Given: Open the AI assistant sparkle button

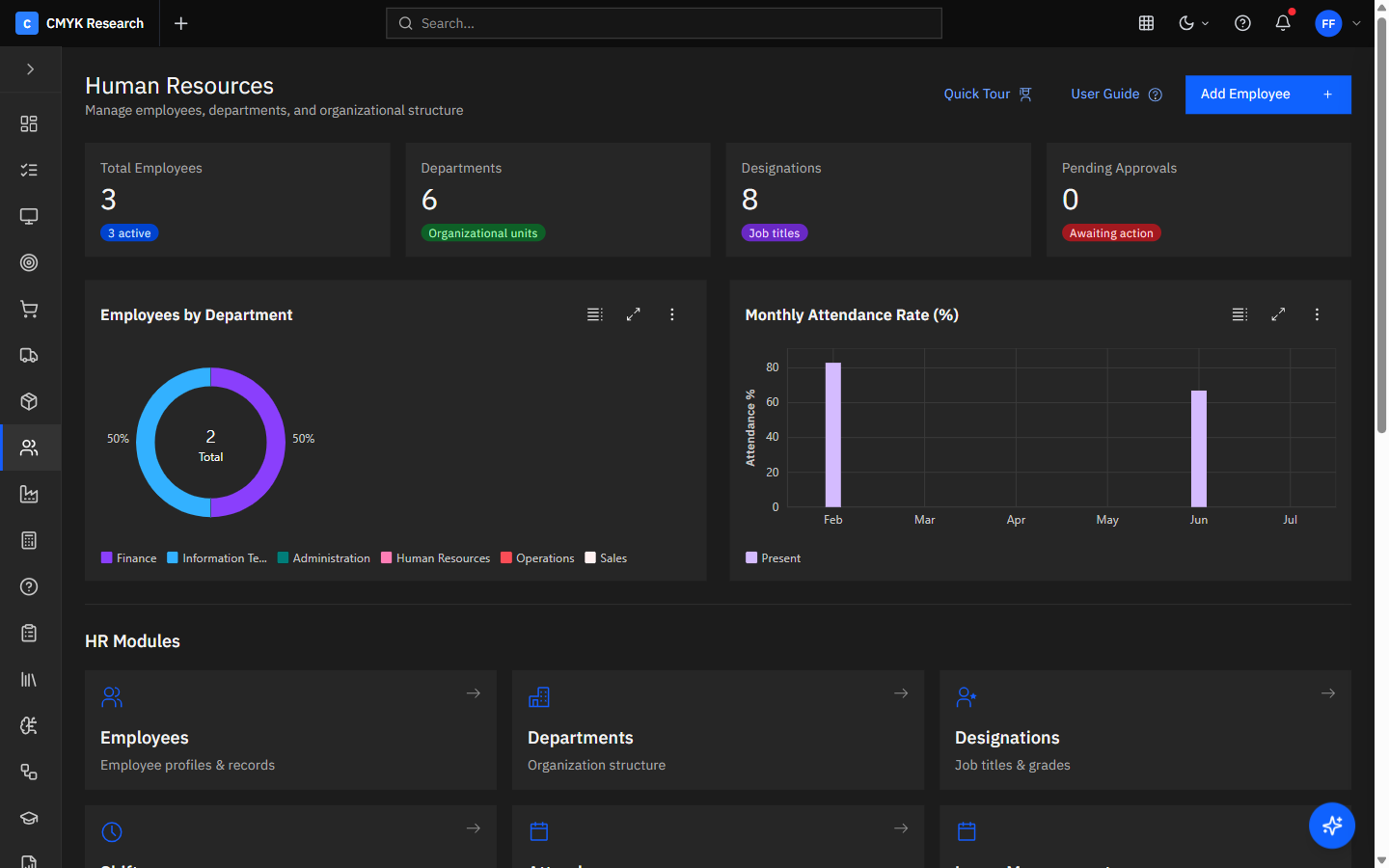Looking at the screenshot, I should 1332,826.
